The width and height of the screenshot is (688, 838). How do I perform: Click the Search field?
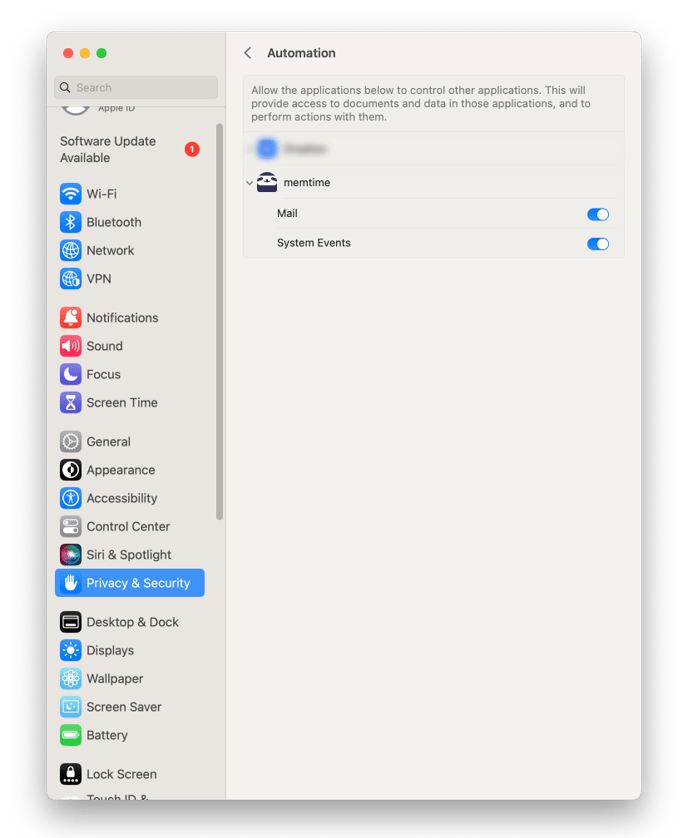[136, 87]
